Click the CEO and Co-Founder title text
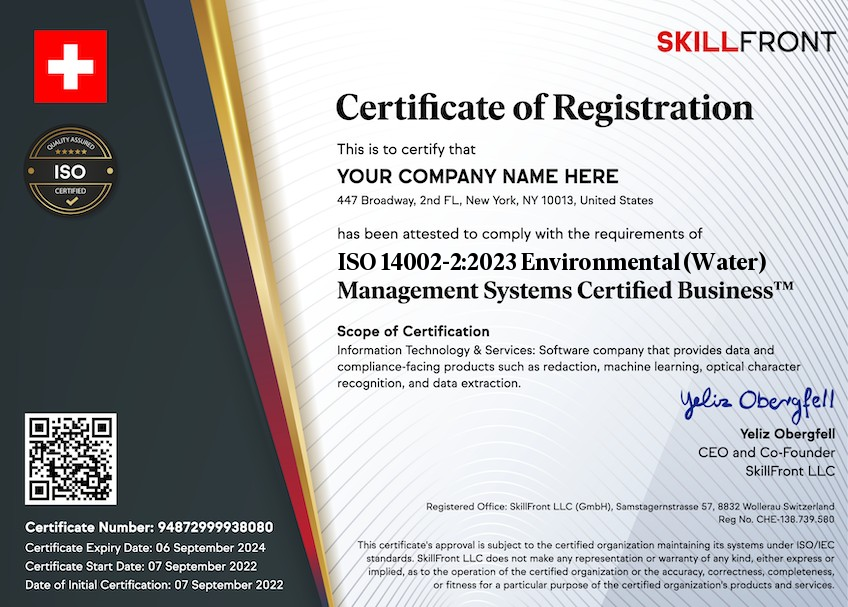848x607 pixels. 766,452
